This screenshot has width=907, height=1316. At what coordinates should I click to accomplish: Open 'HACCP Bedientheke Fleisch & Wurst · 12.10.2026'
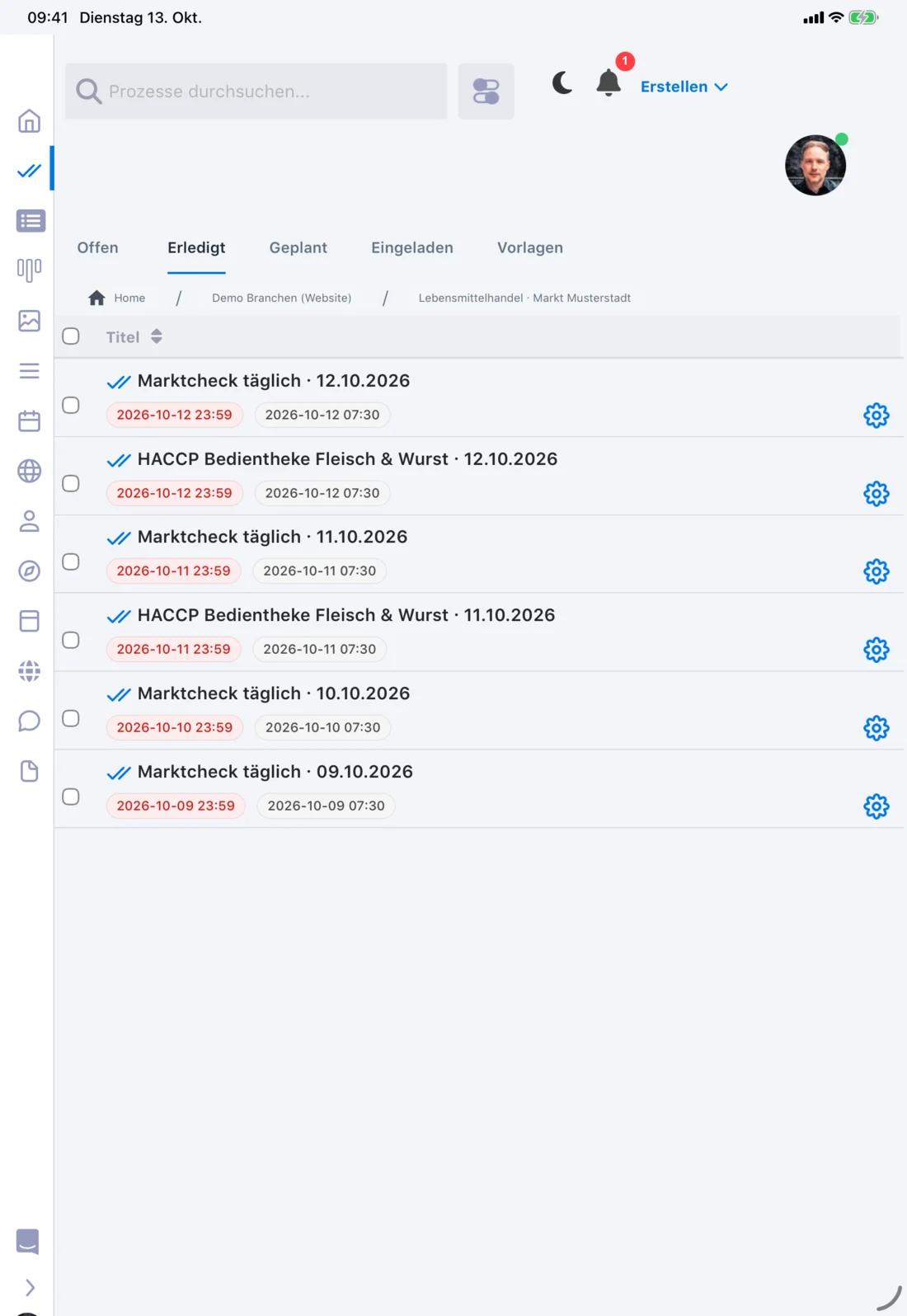347,459
